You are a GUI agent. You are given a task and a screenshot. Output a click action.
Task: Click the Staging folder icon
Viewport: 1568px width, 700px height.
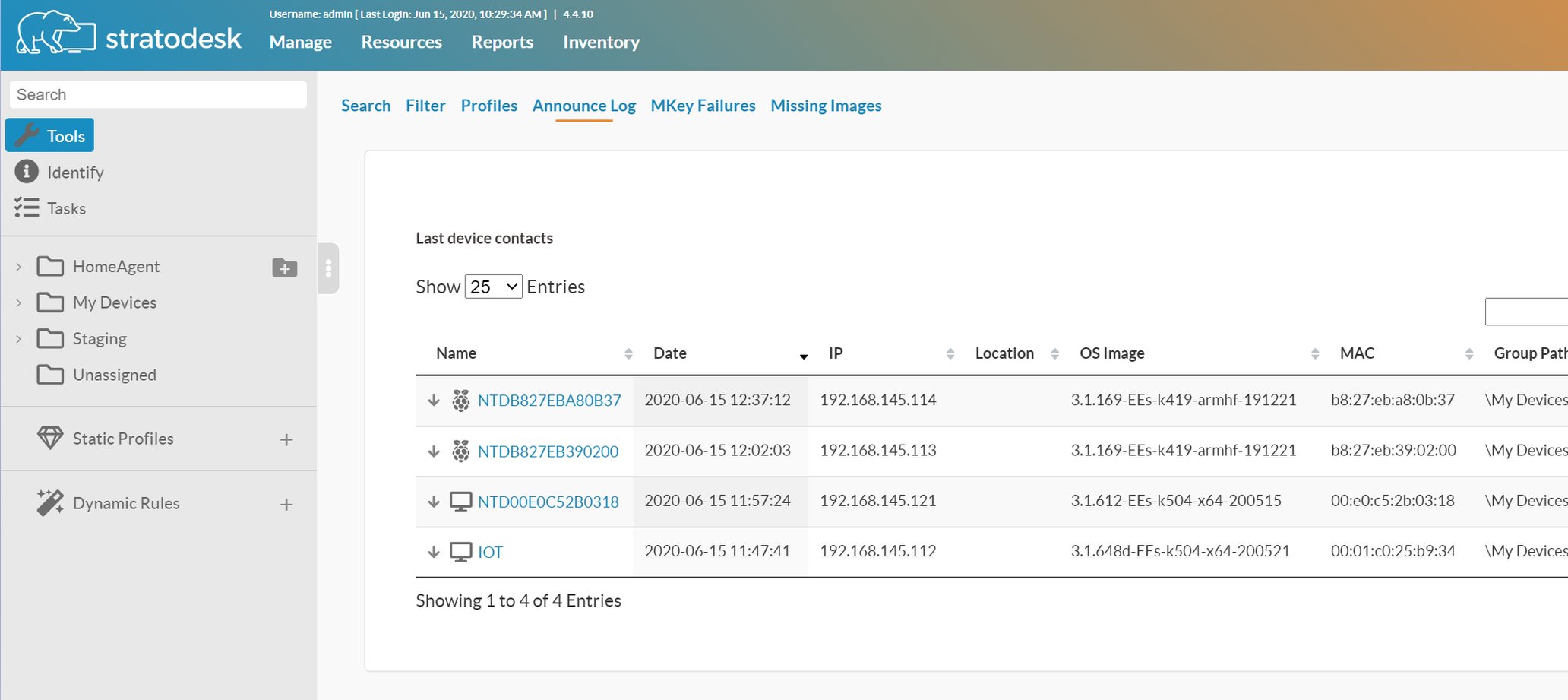50,338
